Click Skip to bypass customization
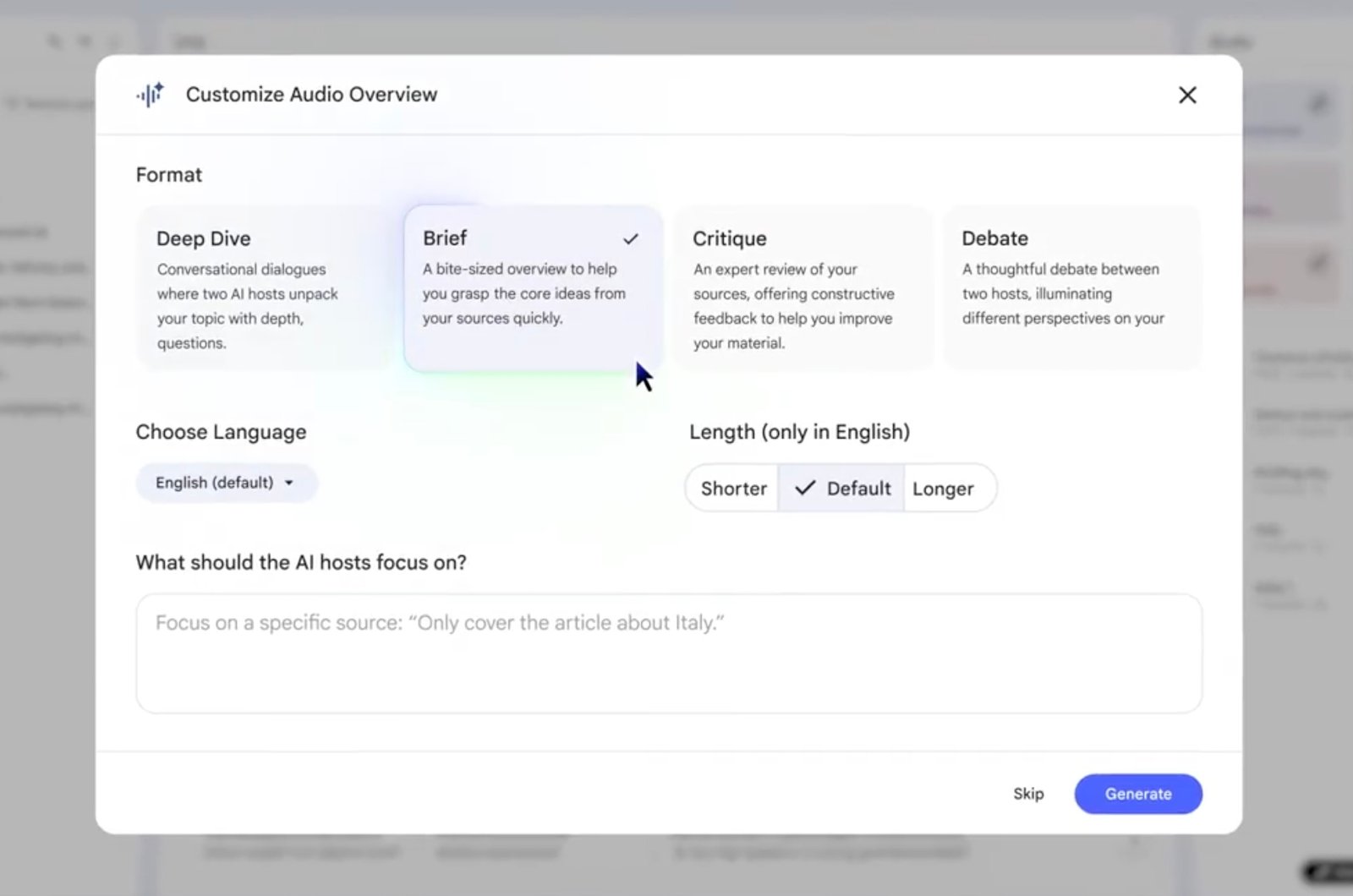Screen dimensions: 1353x896 [x=1028, y=794]
